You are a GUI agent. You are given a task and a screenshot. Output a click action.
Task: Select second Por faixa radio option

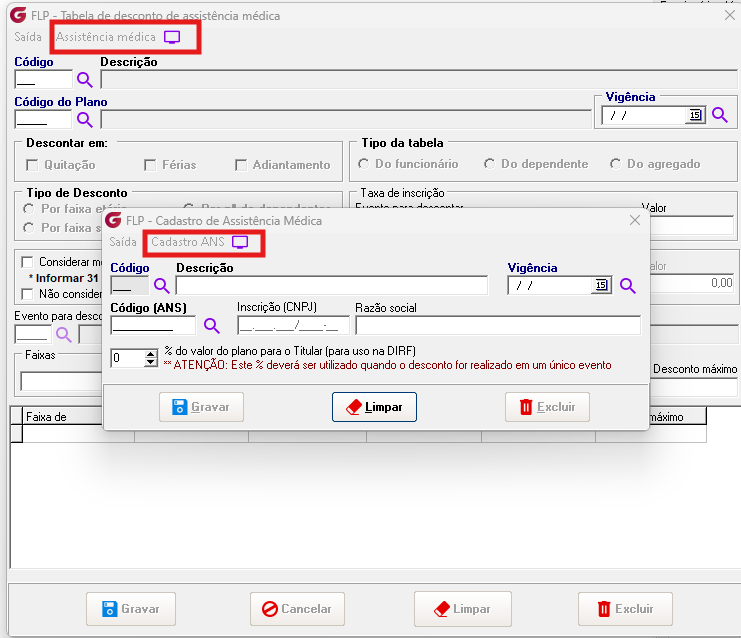click(28, 228)
